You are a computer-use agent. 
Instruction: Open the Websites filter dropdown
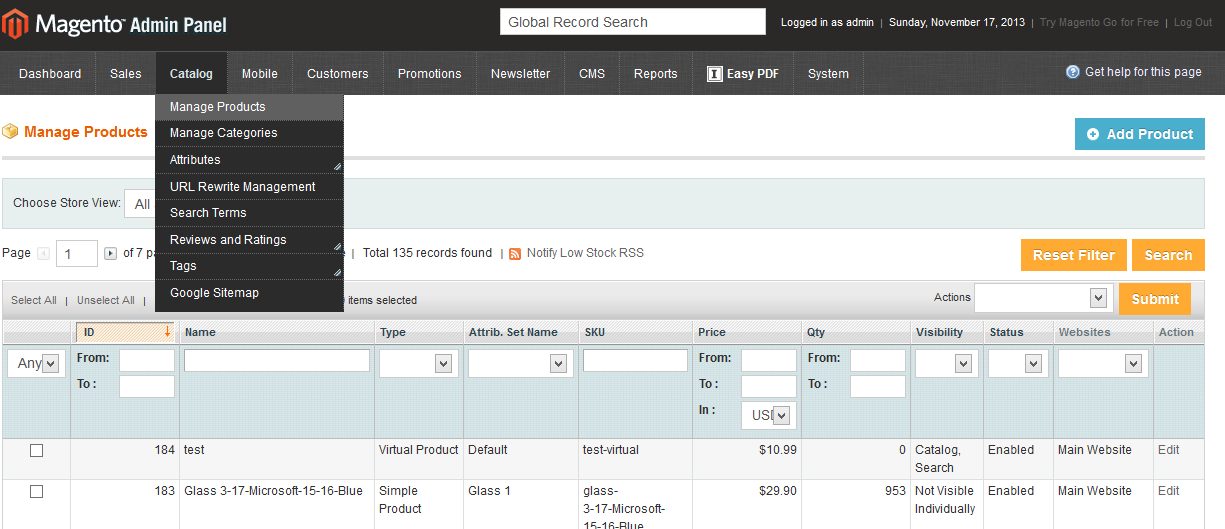(x=1101, y=365)
